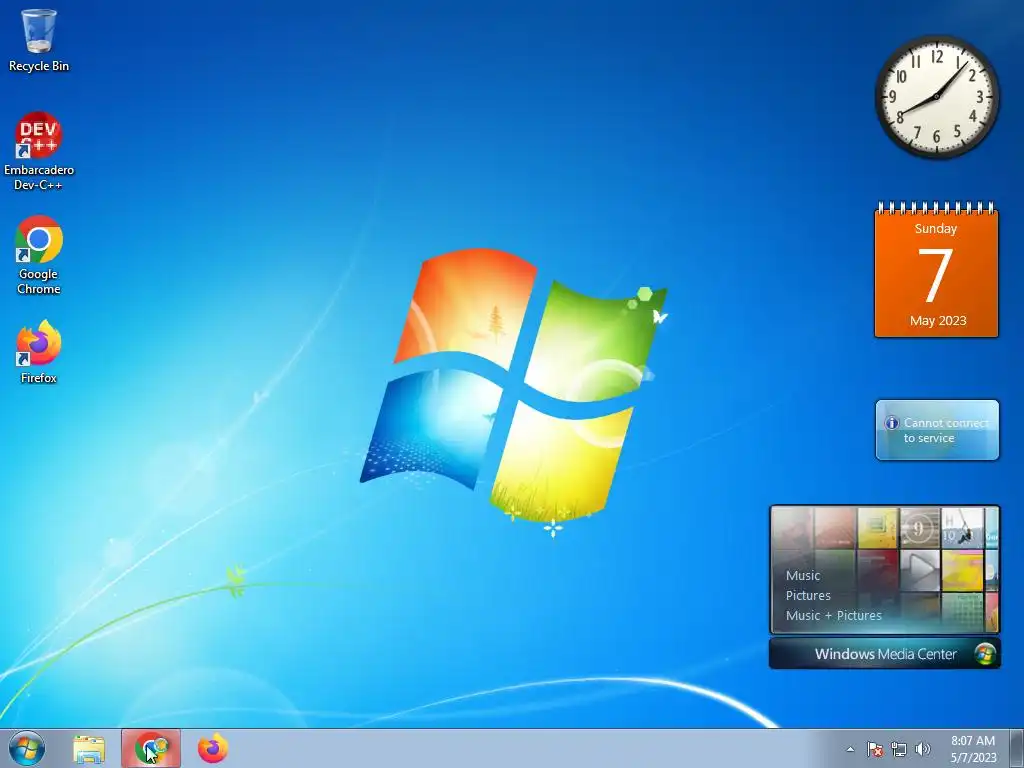Show hidden tray icons arrow
The height and width of the screenshot is (768, 1024).
850,749
